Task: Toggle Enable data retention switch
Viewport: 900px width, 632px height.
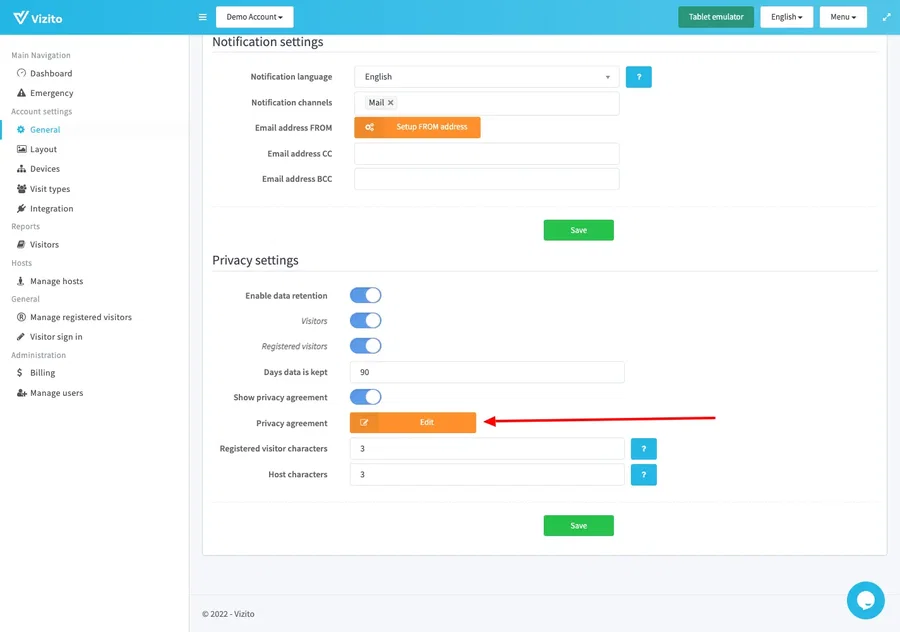Action: [365, 296]
